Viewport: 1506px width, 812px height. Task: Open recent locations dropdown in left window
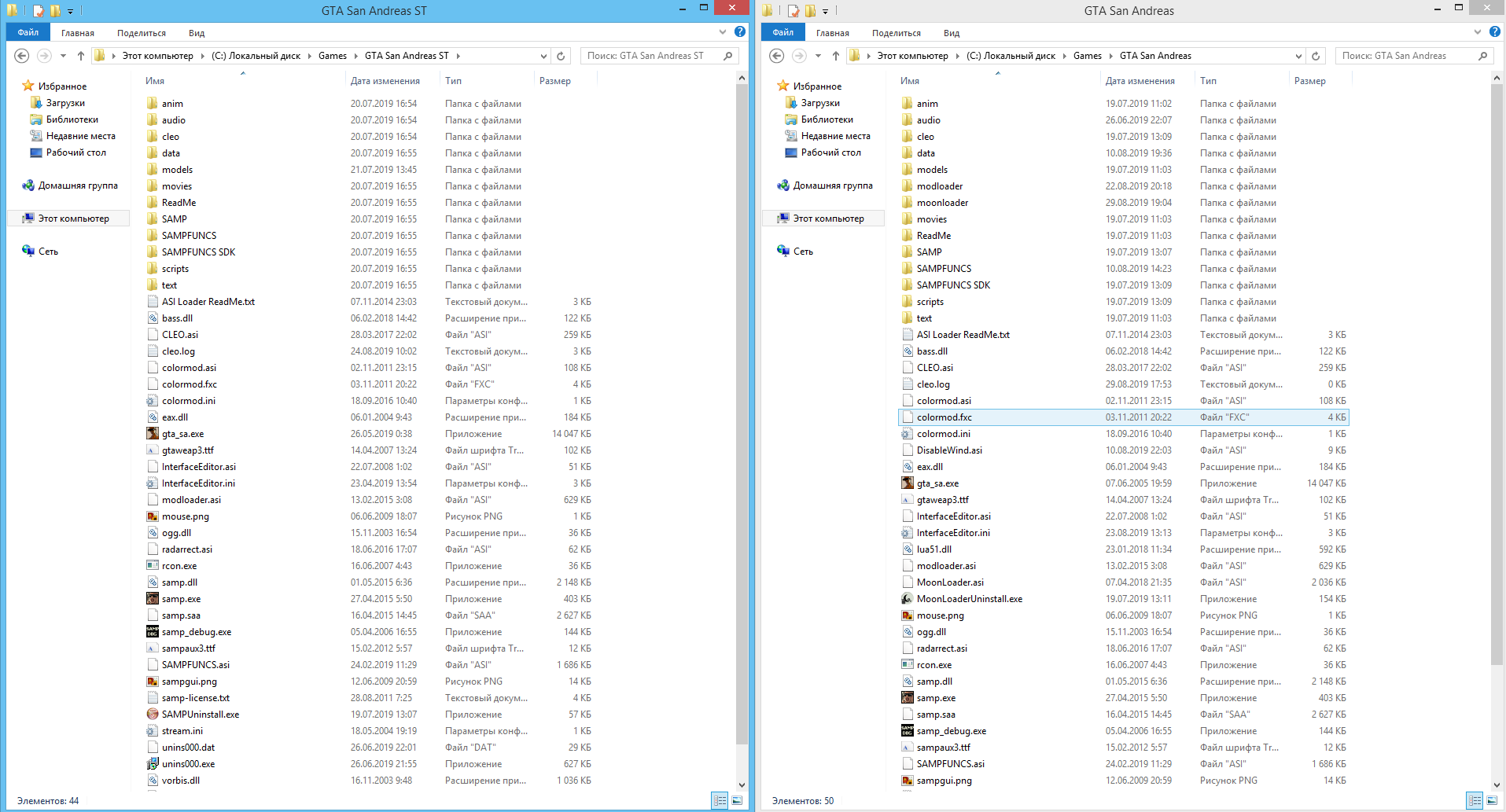63,56
